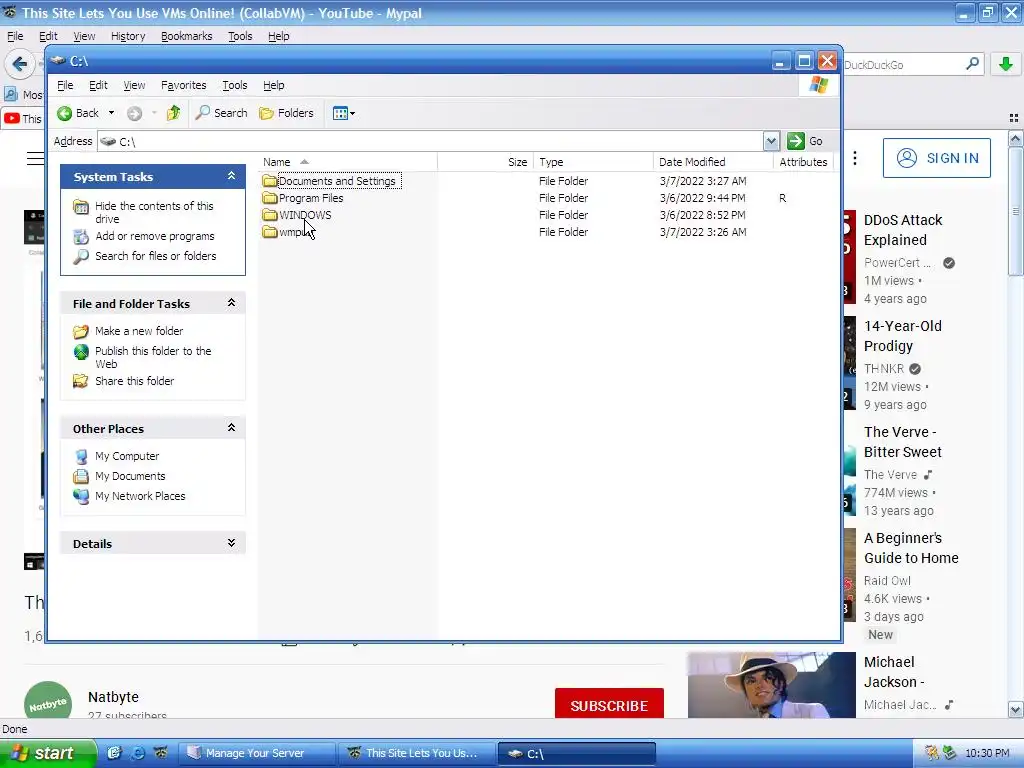This screenshot has height=768, width=1024.
Task: Open My Computer from Other Places
Action: pos(127,456)
